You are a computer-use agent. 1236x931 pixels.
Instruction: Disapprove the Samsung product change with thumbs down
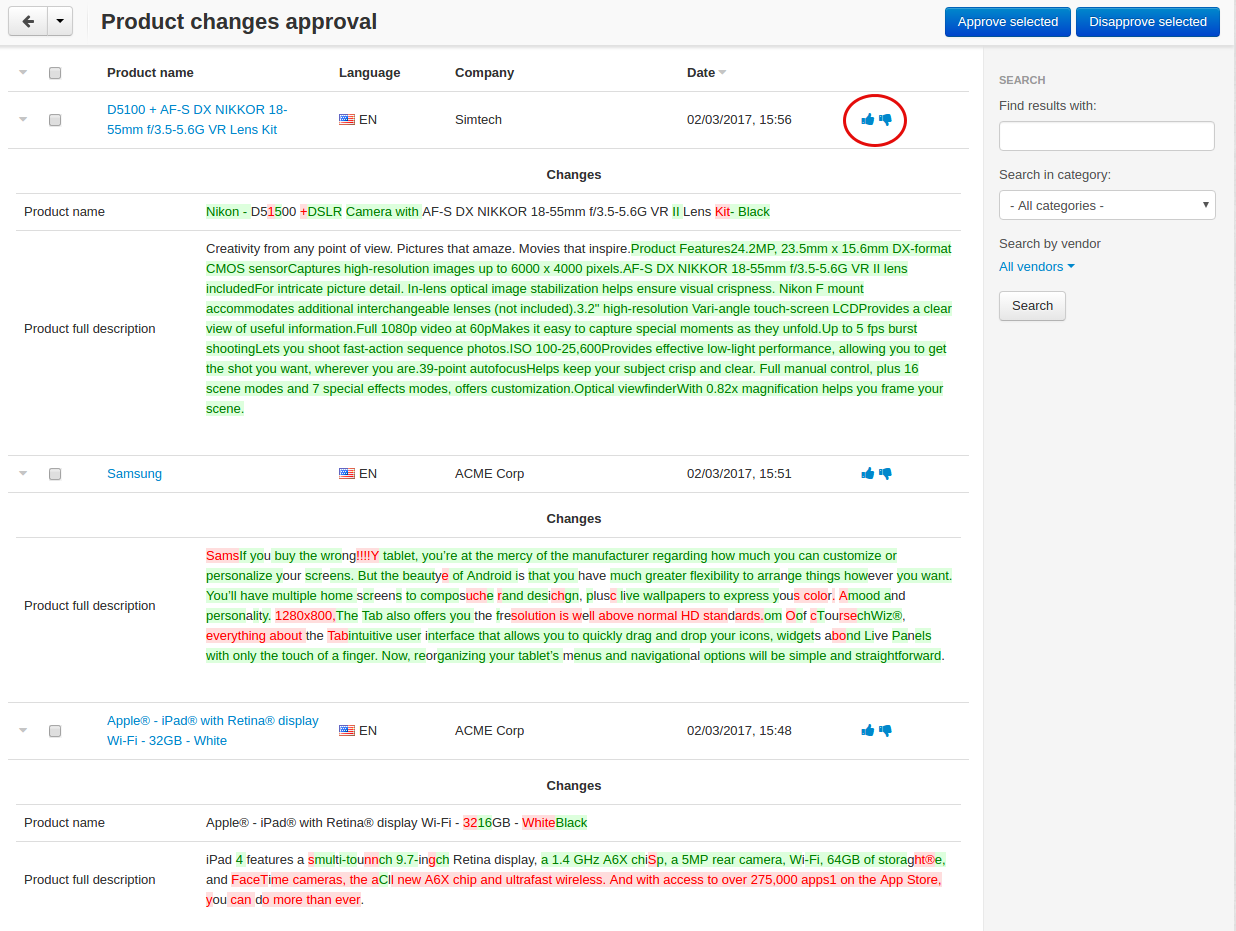(x=885, y=474)
